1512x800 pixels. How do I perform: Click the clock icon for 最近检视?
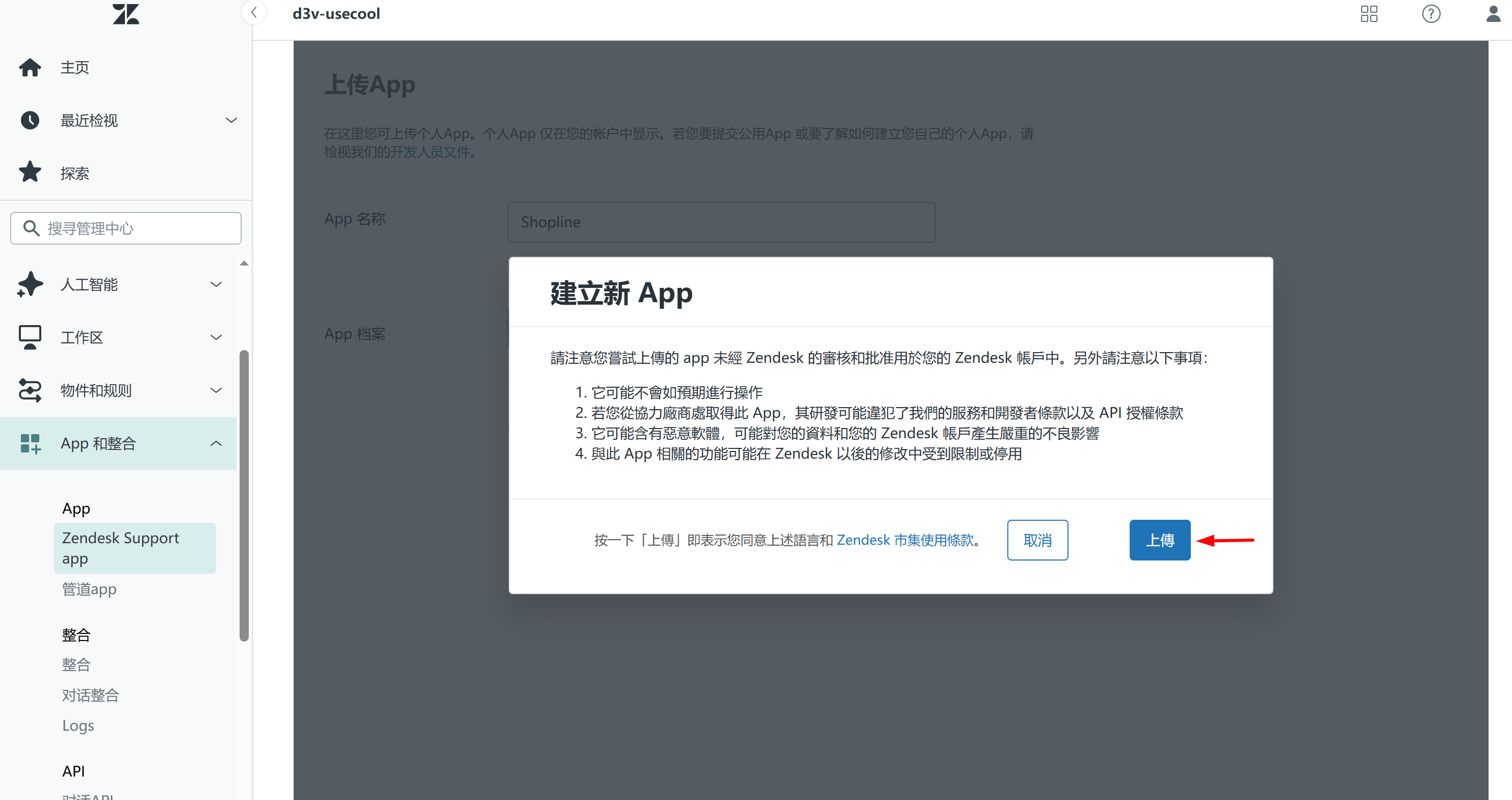[x=30, y=120]
